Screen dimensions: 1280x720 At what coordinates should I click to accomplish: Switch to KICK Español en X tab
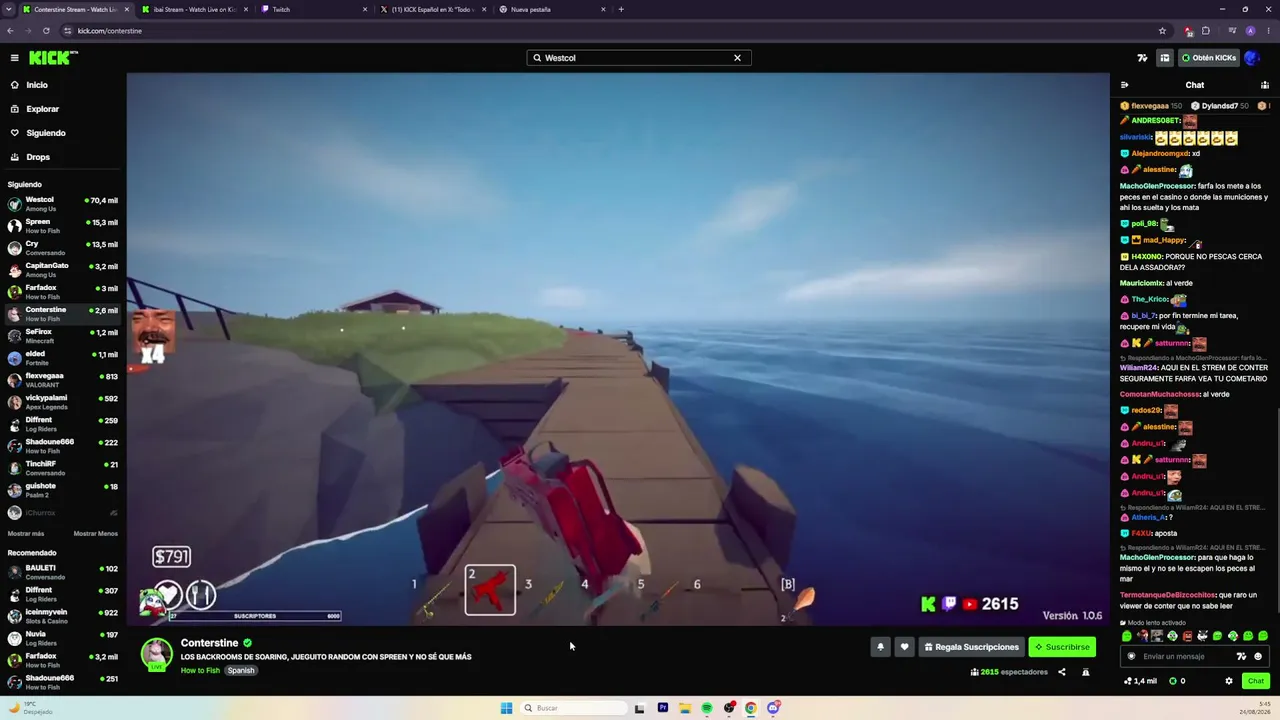[x=432, y=10]
